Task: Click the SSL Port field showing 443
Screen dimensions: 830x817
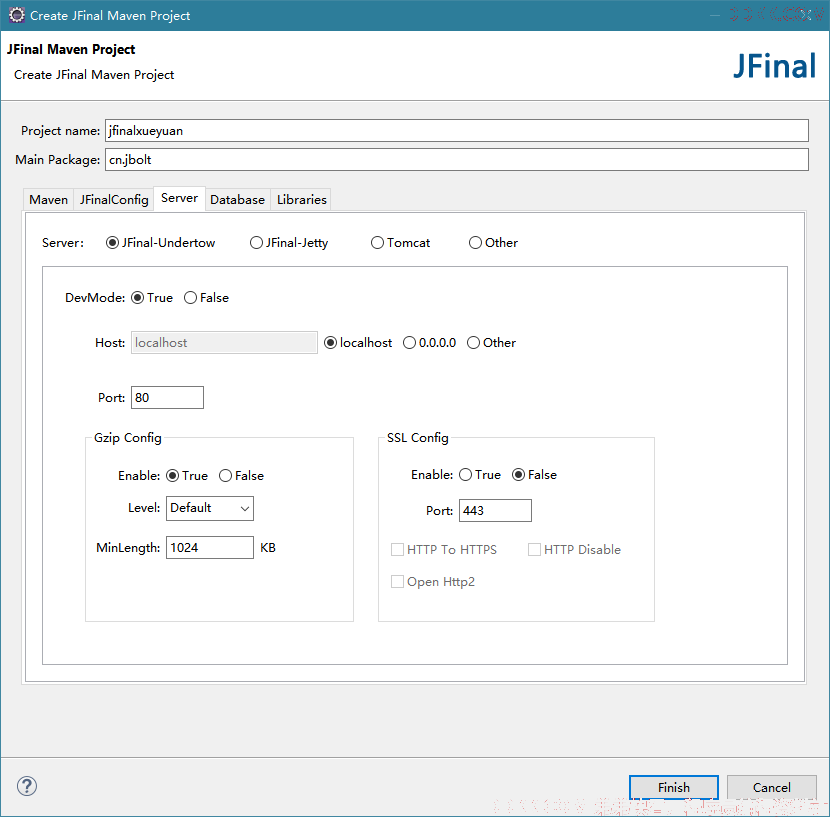Action: (495, 510)
